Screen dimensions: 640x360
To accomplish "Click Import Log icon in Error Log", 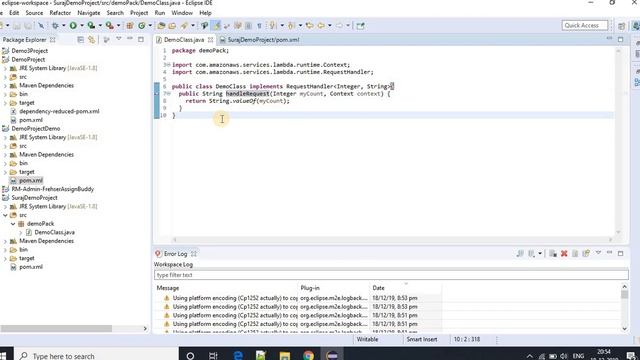I will [531, 253].
